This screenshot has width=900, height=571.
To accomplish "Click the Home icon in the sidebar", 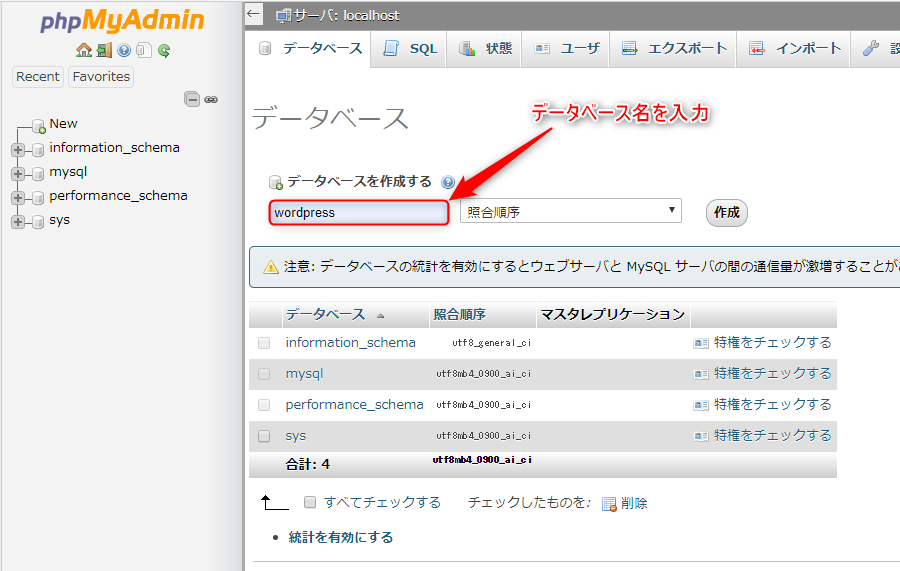I will (x=83, y=50).
